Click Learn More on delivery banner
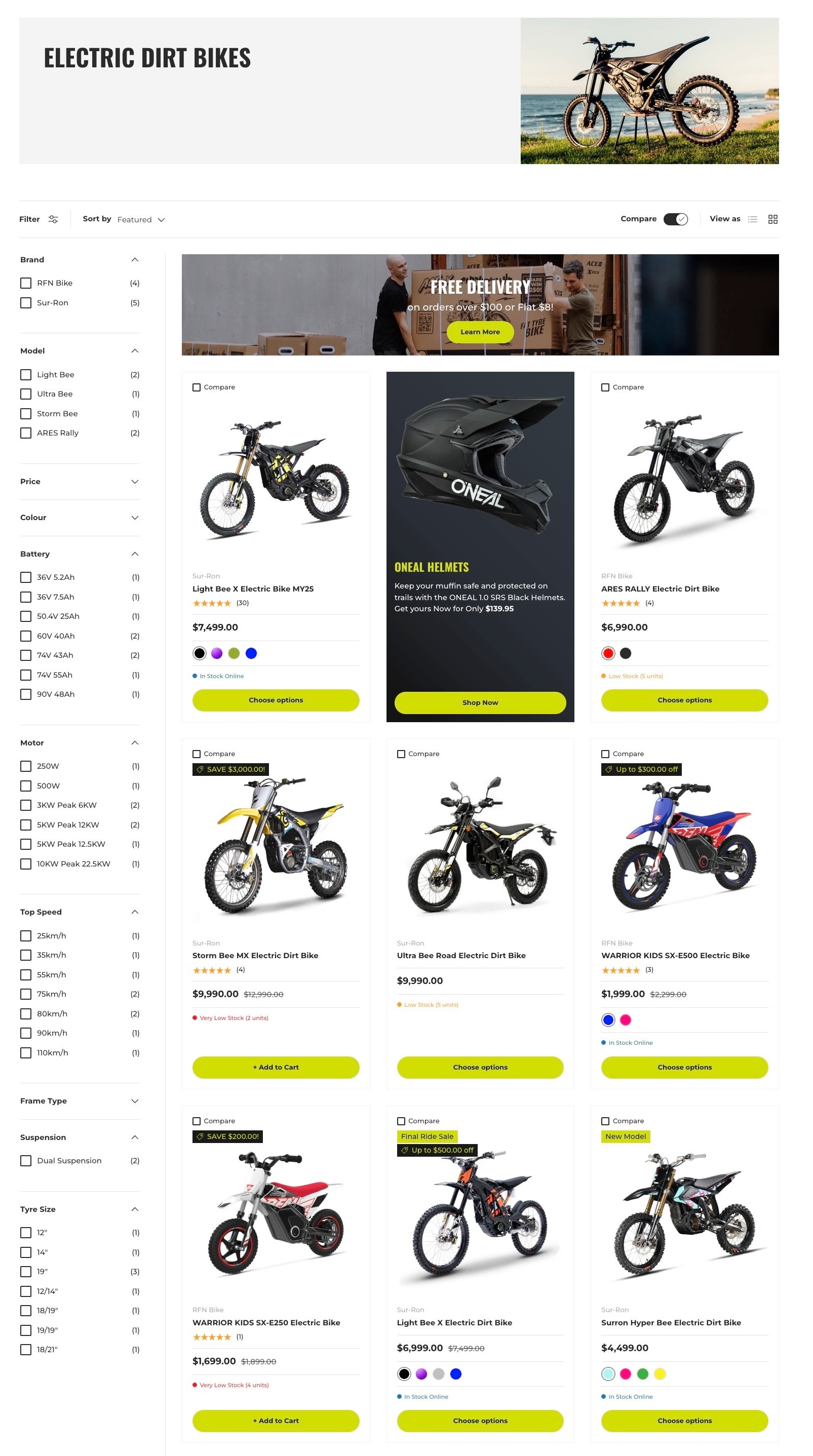 point(480,332)
